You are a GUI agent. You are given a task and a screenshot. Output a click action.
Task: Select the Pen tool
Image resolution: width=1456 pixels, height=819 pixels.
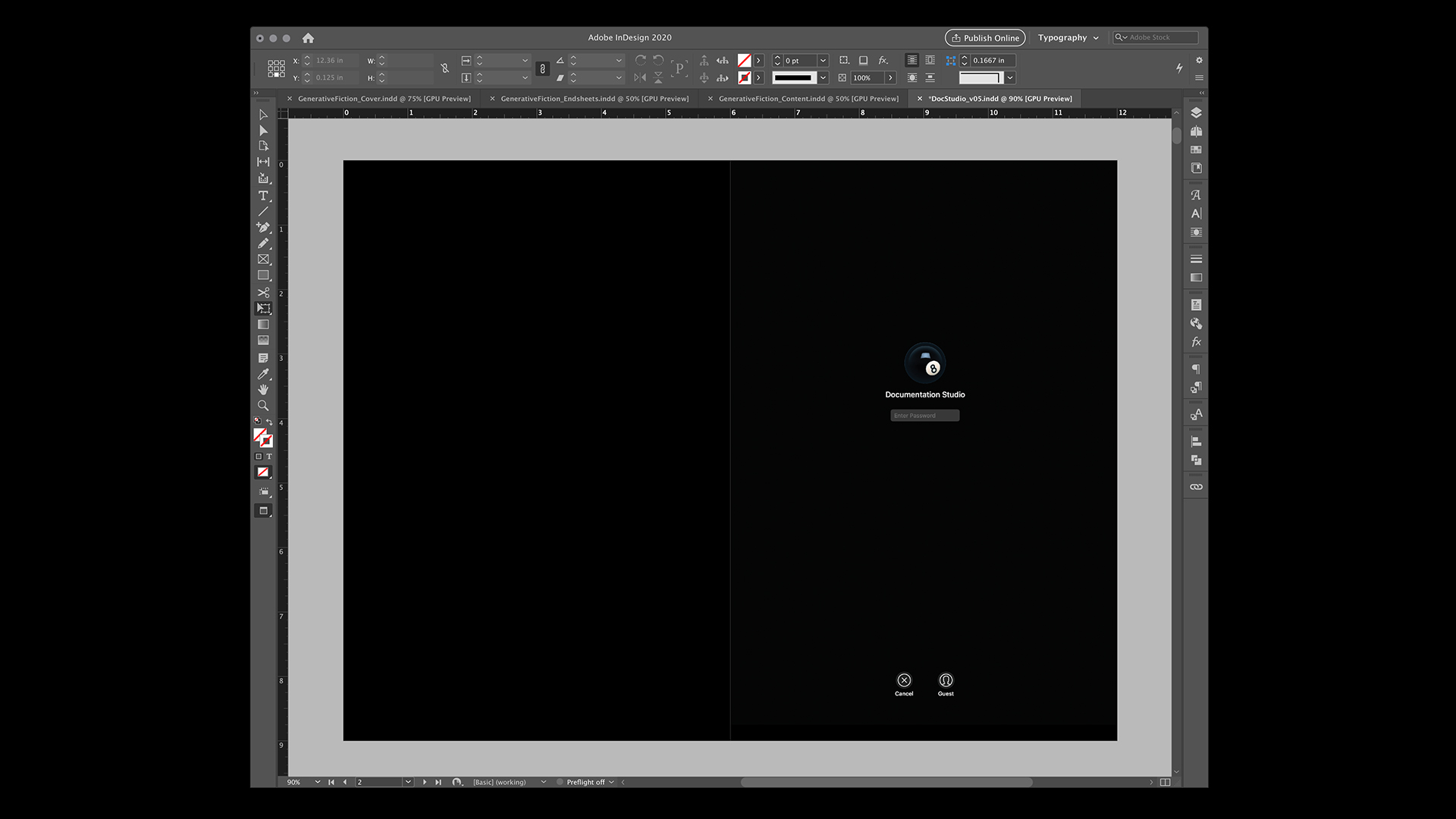263,227
